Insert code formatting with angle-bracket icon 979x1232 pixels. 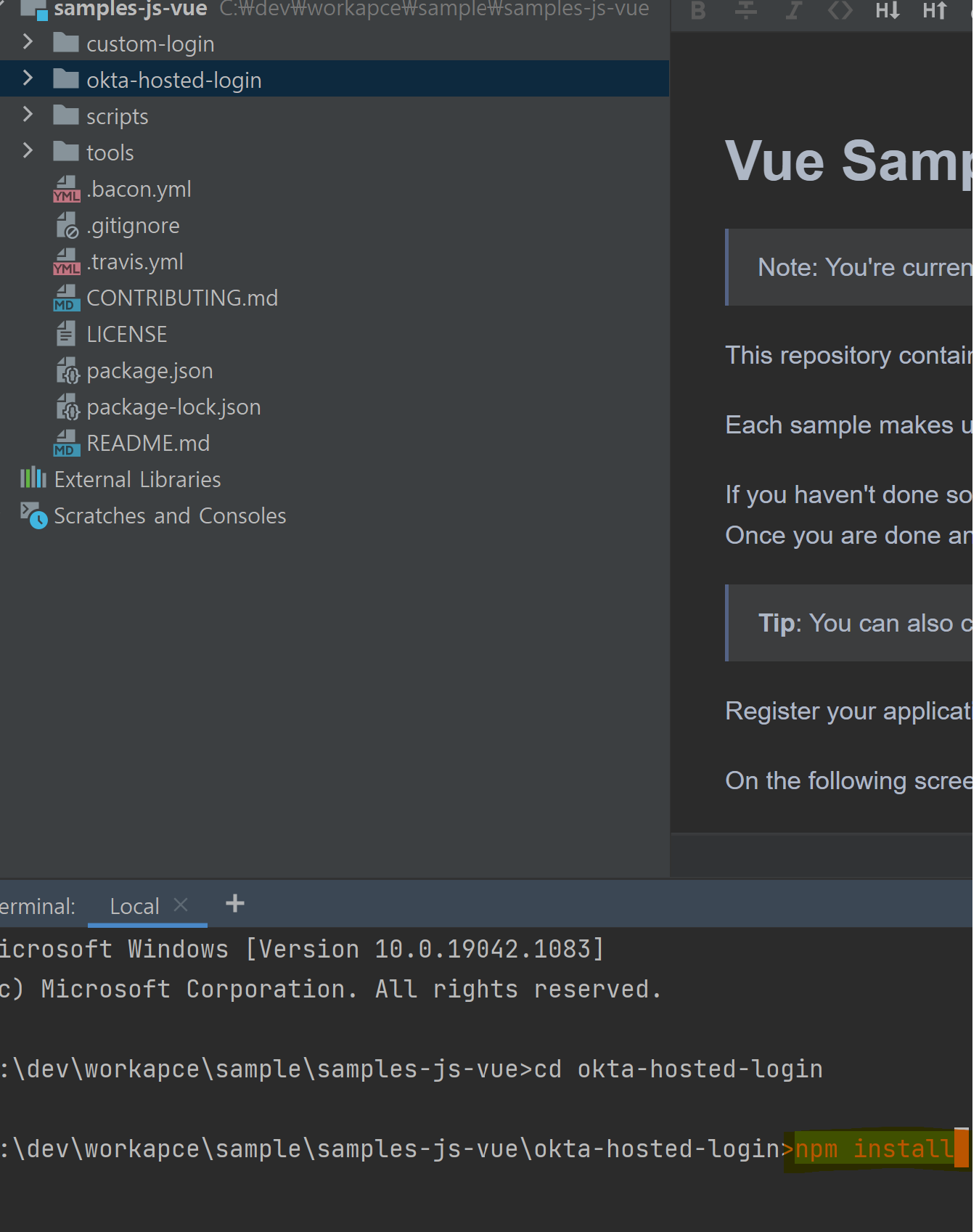tap(840, 11)
